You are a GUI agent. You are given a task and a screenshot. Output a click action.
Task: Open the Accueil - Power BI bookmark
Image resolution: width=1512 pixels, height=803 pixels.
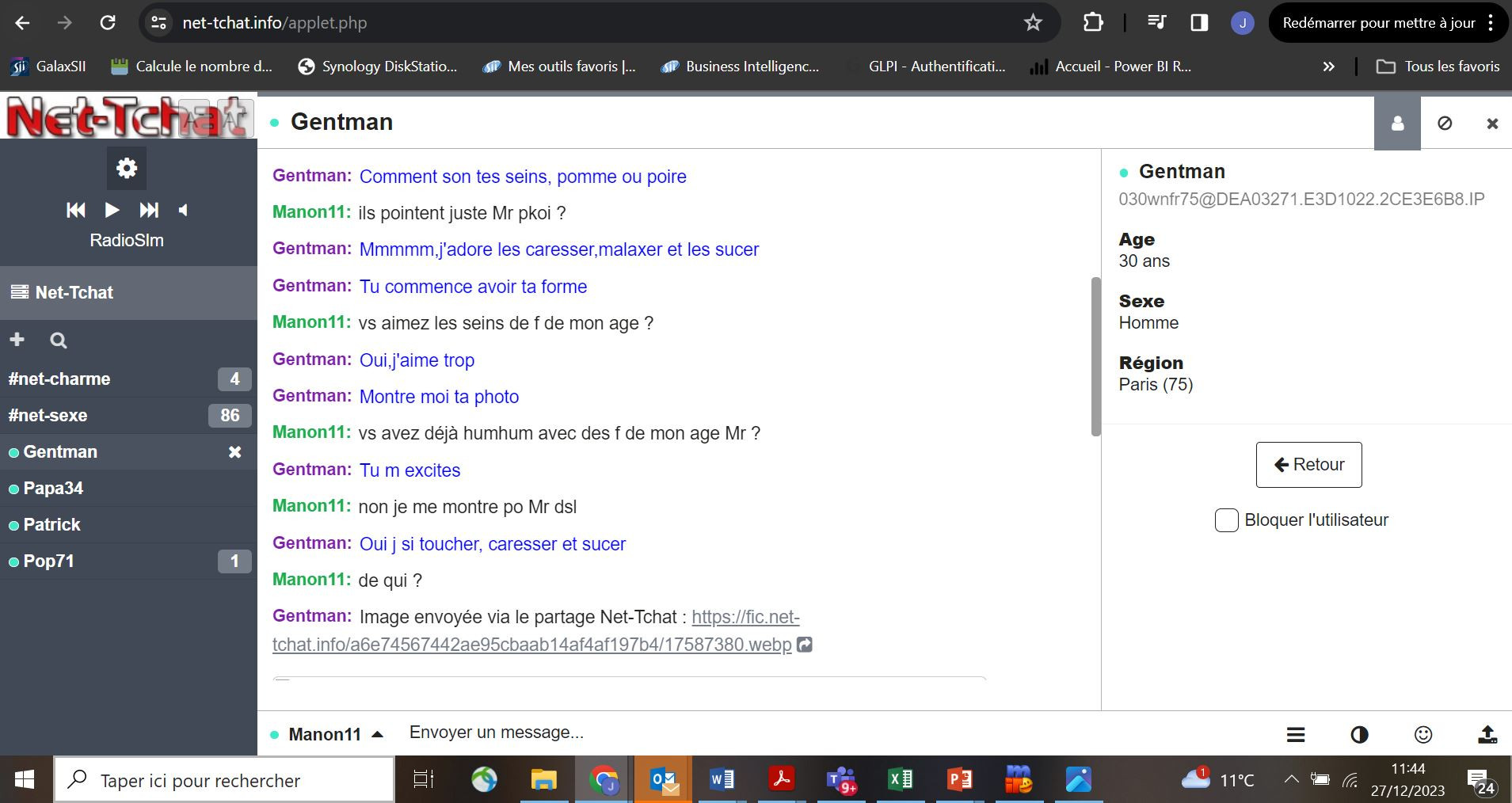click(1110, 67)
